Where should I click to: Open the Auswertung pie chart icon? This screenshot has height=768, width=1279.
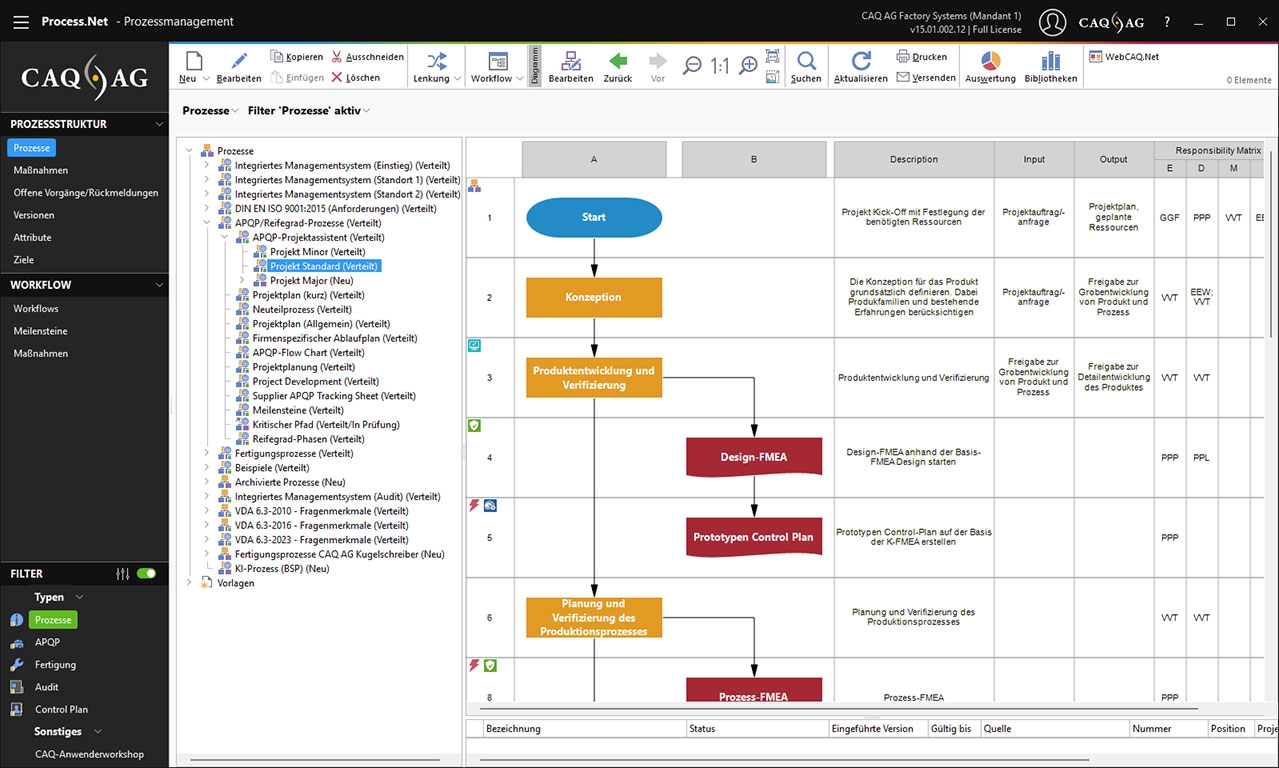[990, 61]
